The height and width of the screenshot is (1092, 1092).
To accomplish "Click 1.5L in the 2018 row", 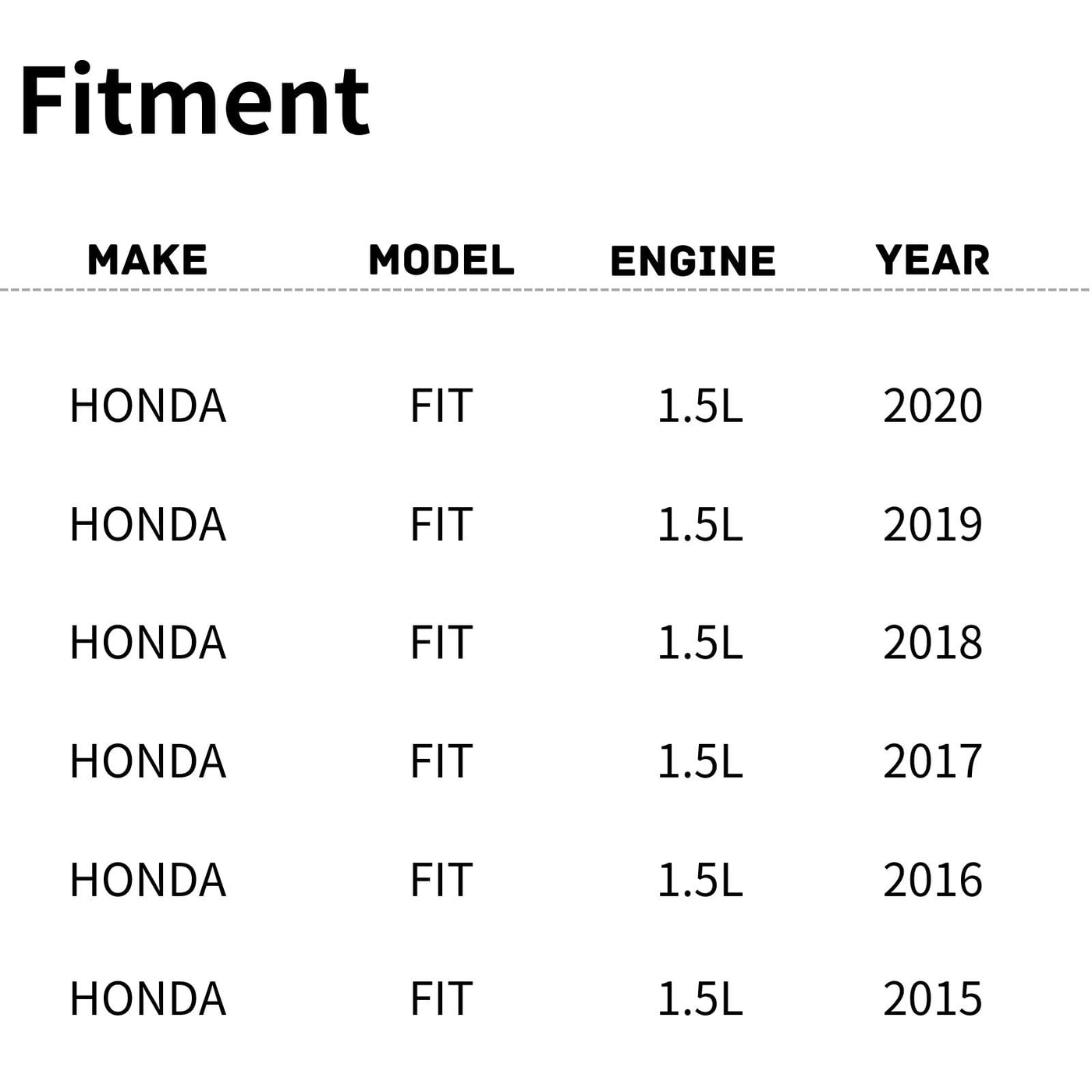I will [700, 643].
